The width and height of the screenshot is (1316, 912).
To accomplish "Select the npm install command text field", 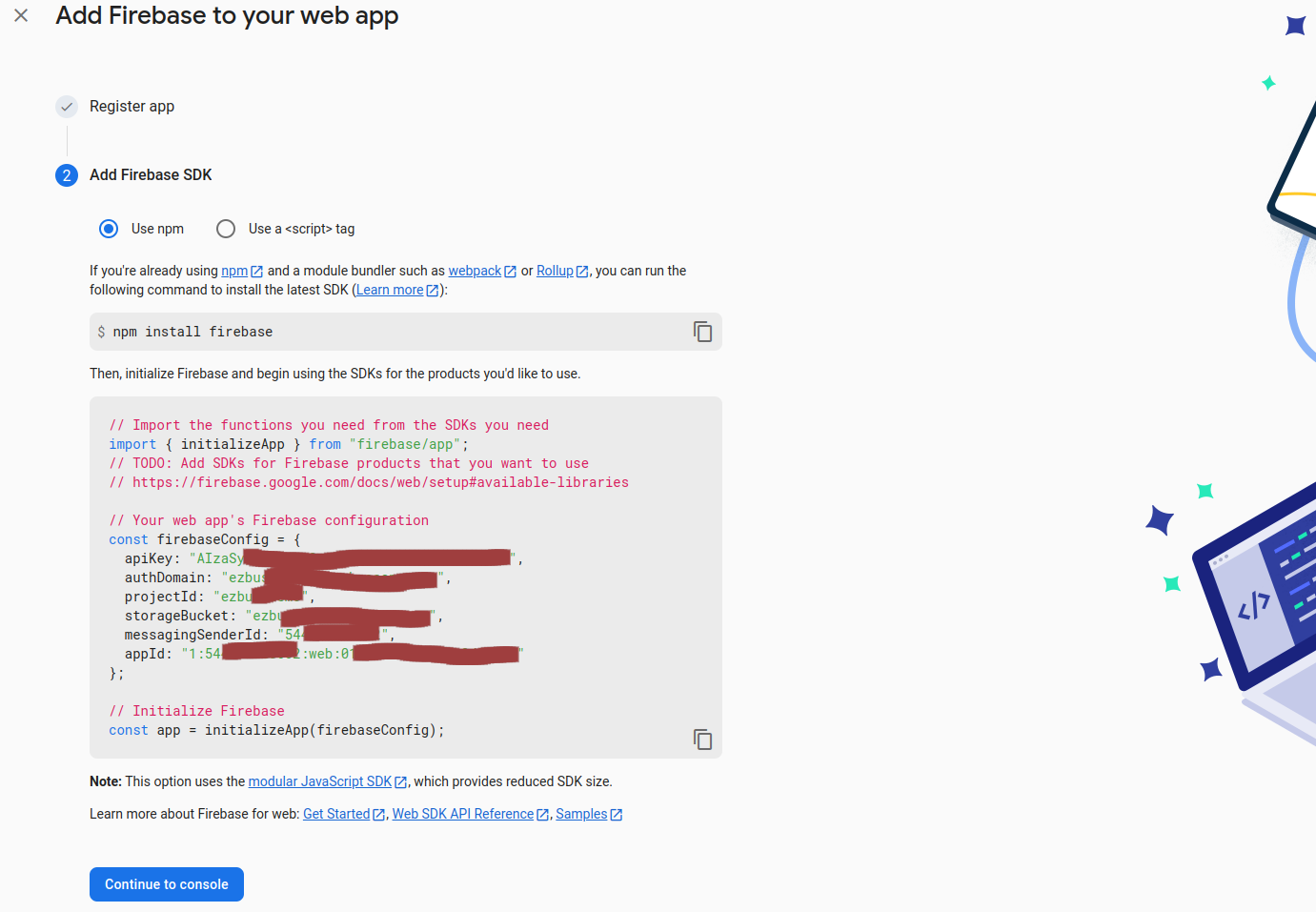I will coord(381,332).
